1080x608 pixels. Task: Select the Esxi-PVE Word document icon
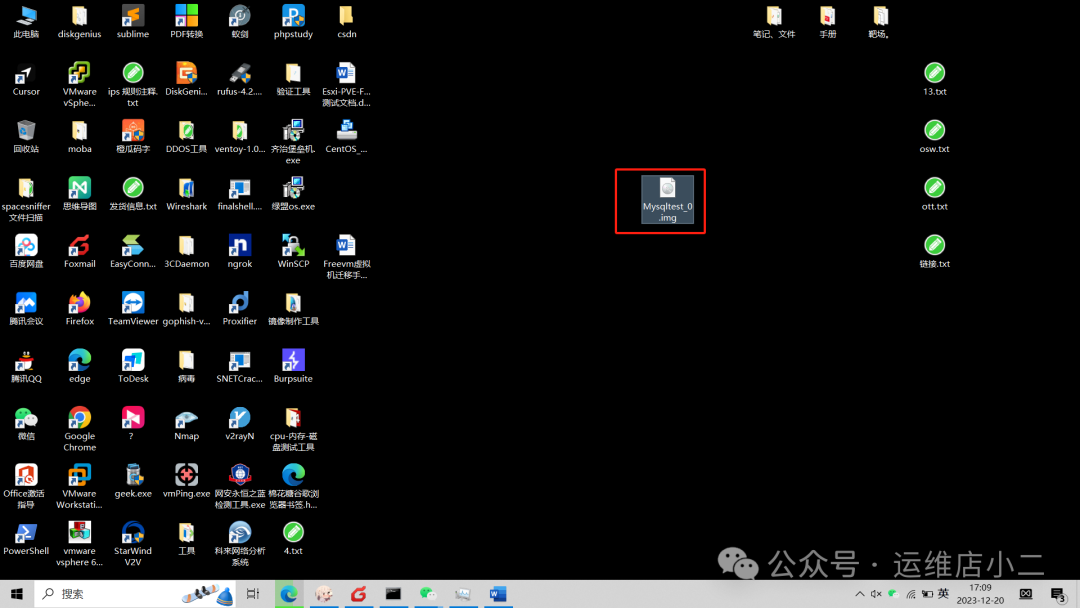(346, 85)
